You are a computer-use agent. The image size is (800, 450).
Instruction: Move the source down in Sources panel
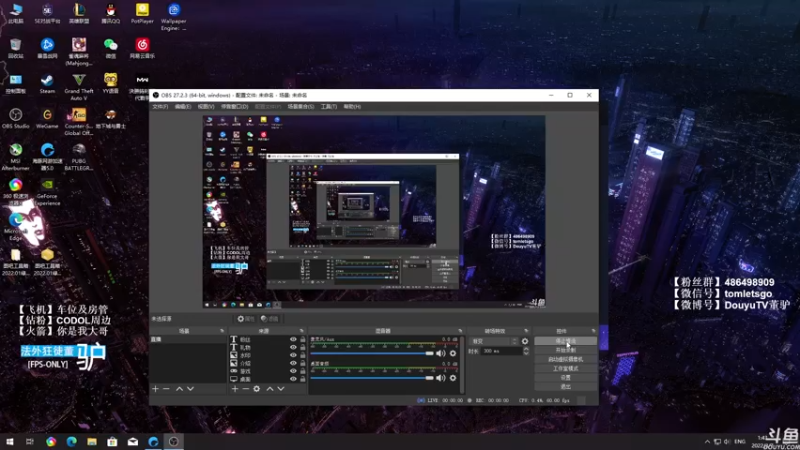(x=281, y=389)
